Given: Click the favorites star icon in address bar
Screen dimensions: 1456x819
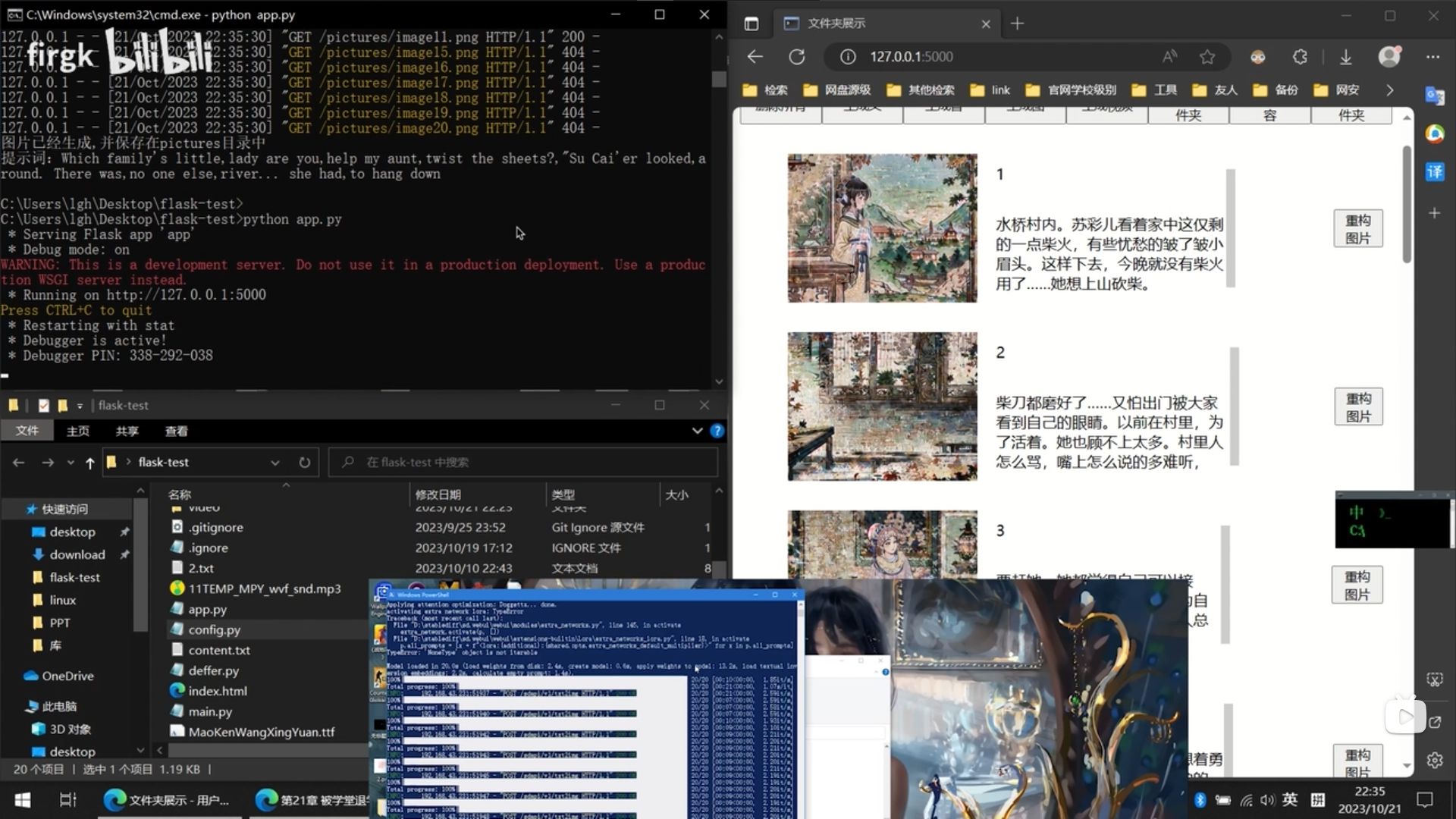Looking at the screenshot, I should click(x=1207, y=57).
